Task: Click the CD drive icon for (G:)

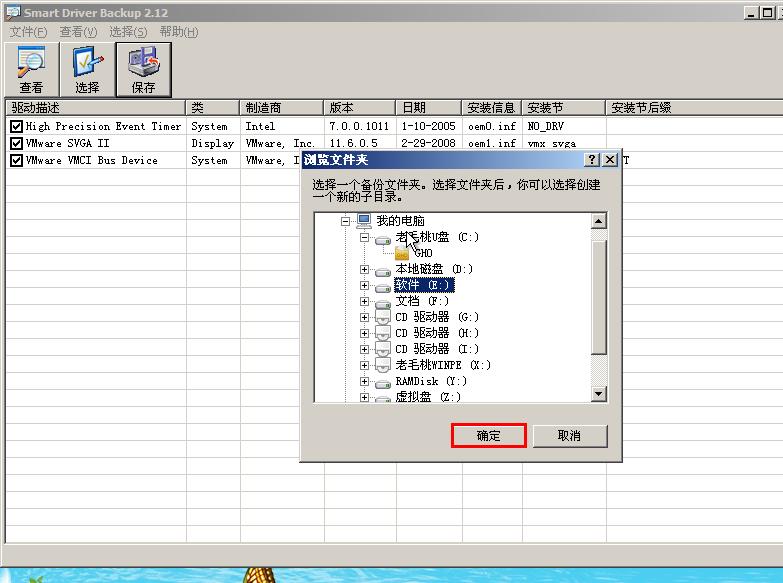Action: [383, 317]
